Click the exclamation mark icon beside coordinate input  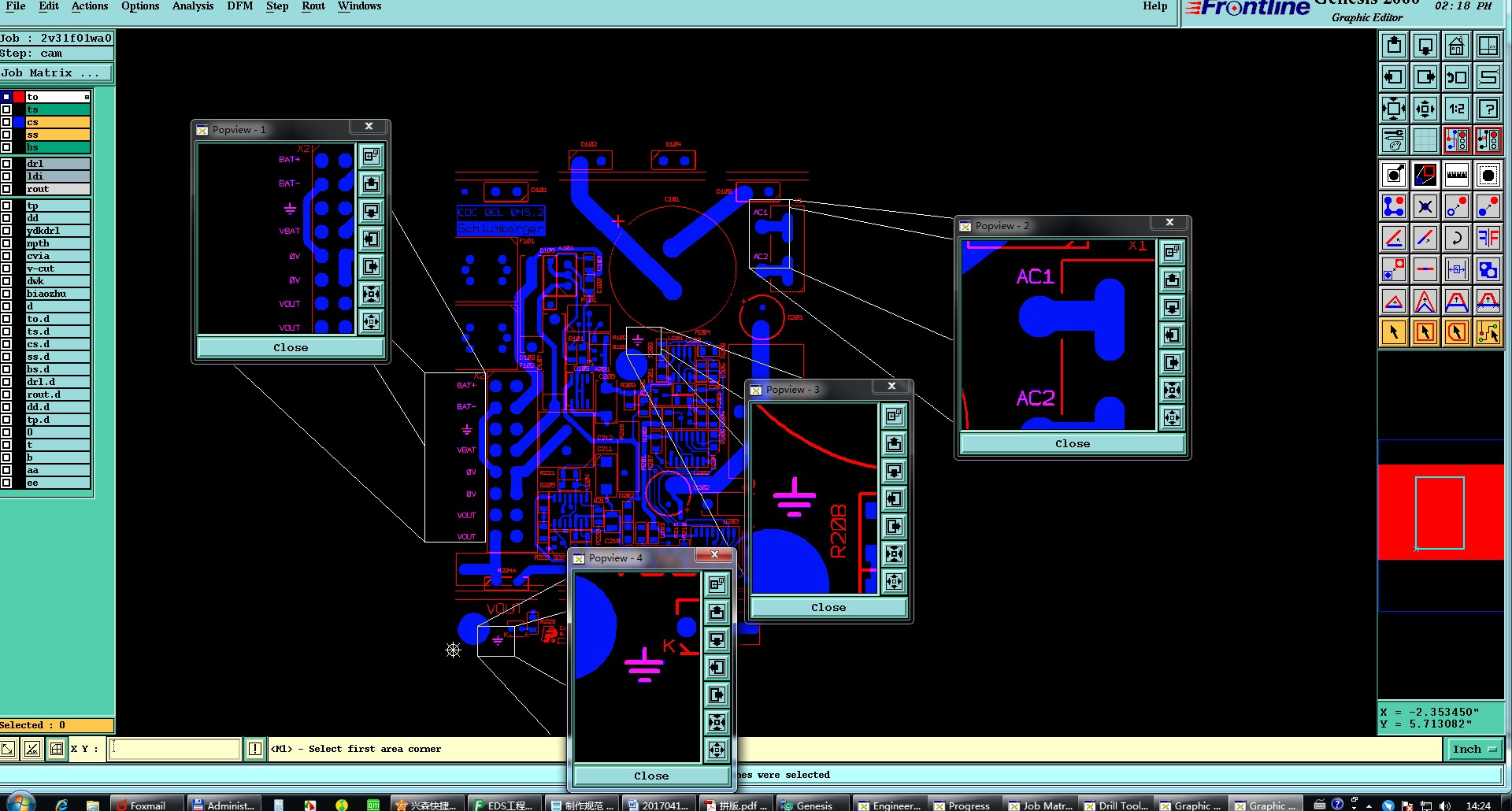click(255, 749)
